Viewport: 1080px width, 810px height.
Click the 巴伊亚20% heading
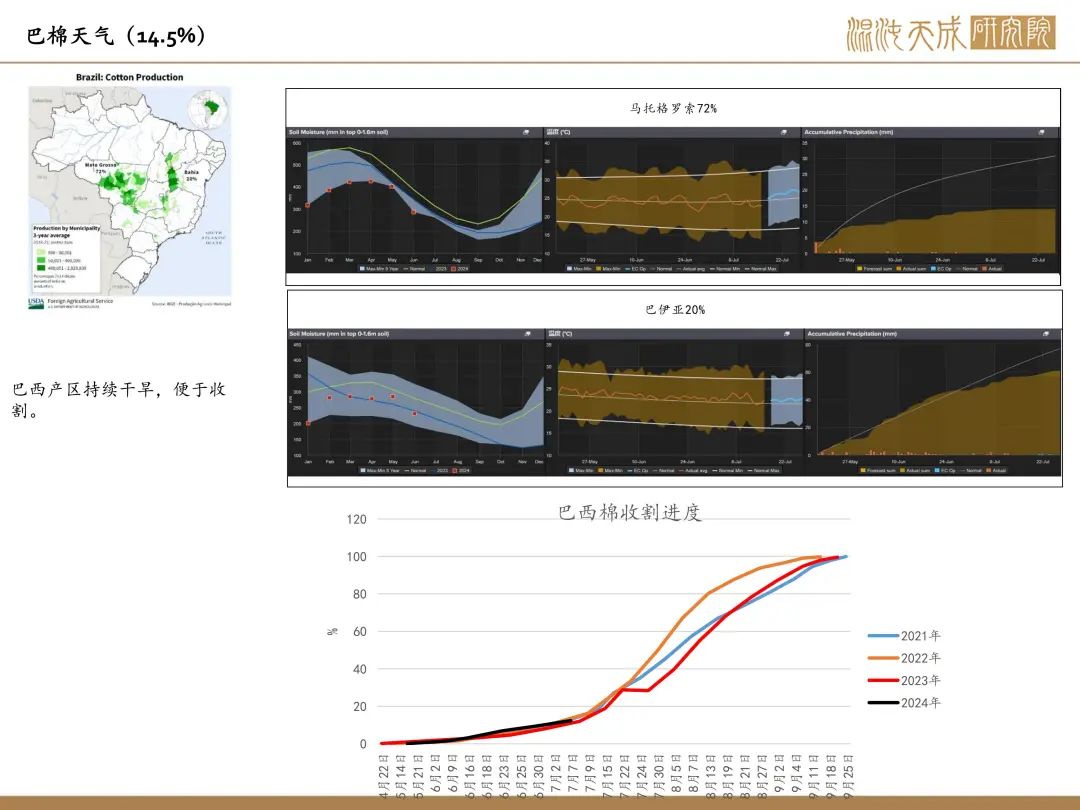pyautogui.click(x=675, y=310)
